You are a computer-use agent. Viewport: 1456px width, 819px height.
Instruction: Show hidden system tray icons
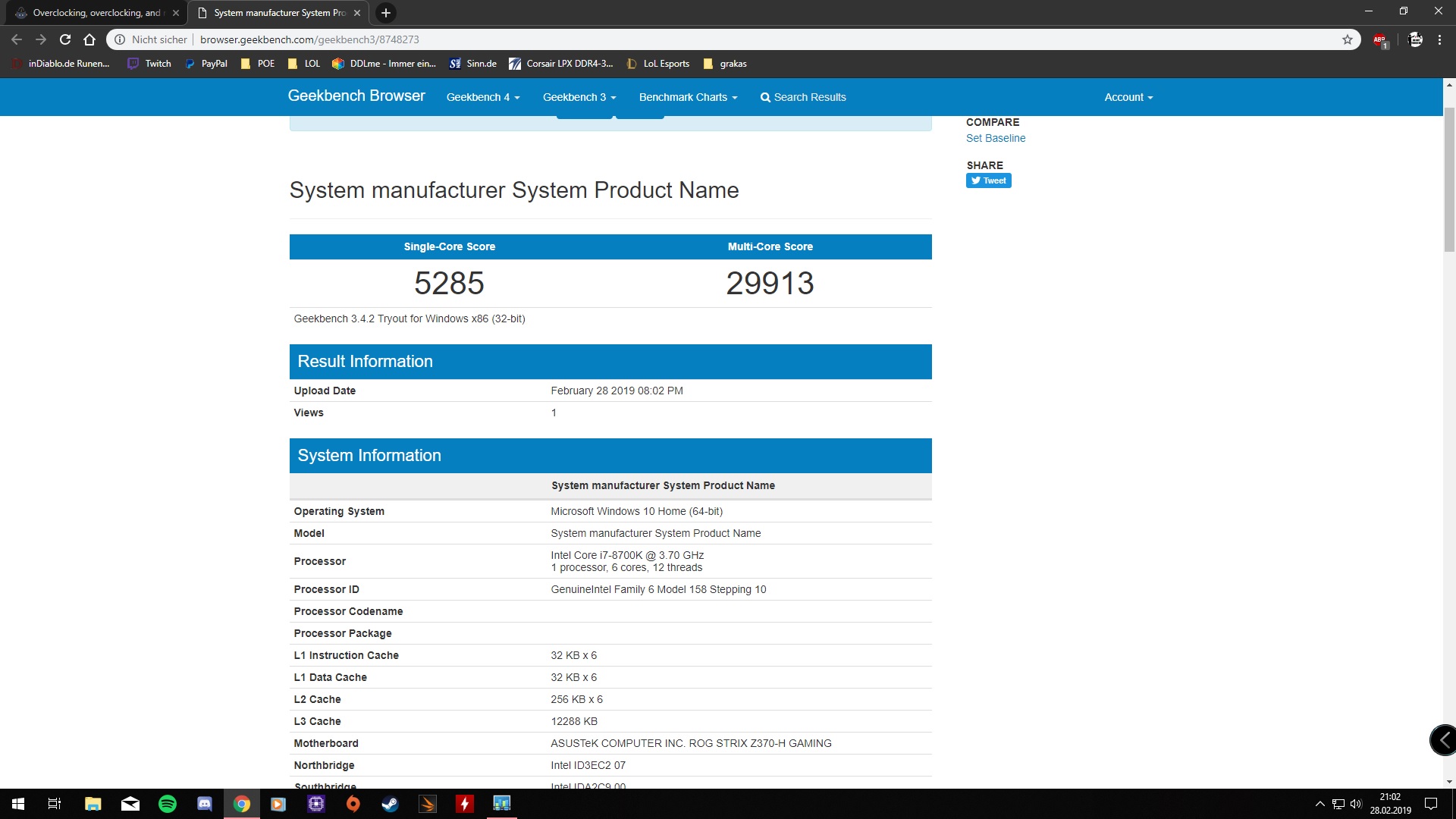[1319, 804]
